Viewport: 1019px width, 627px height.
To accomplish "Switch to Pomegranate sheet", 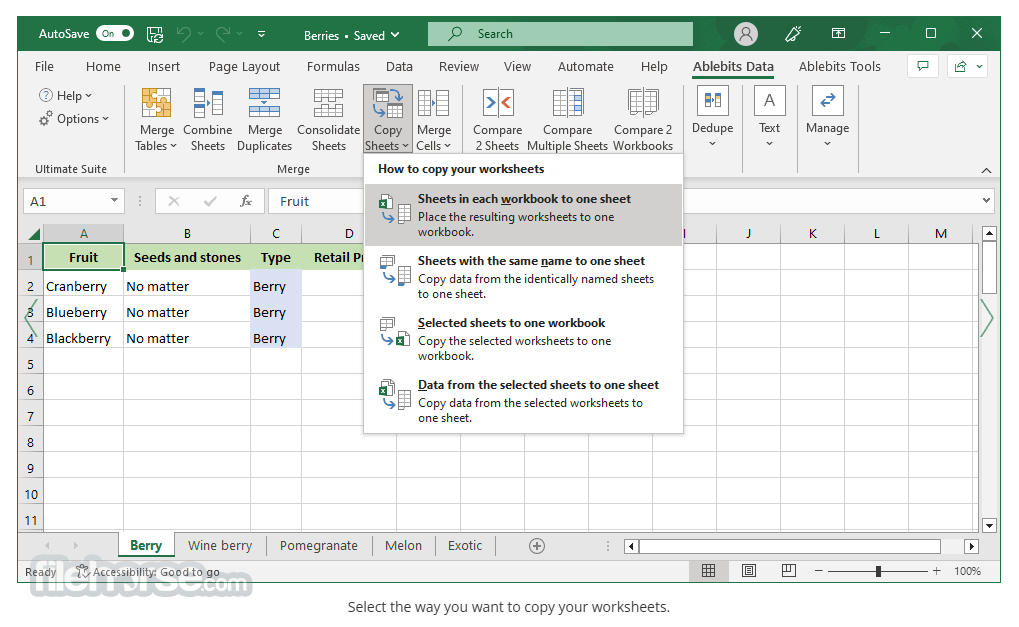I will coord(318,546).
